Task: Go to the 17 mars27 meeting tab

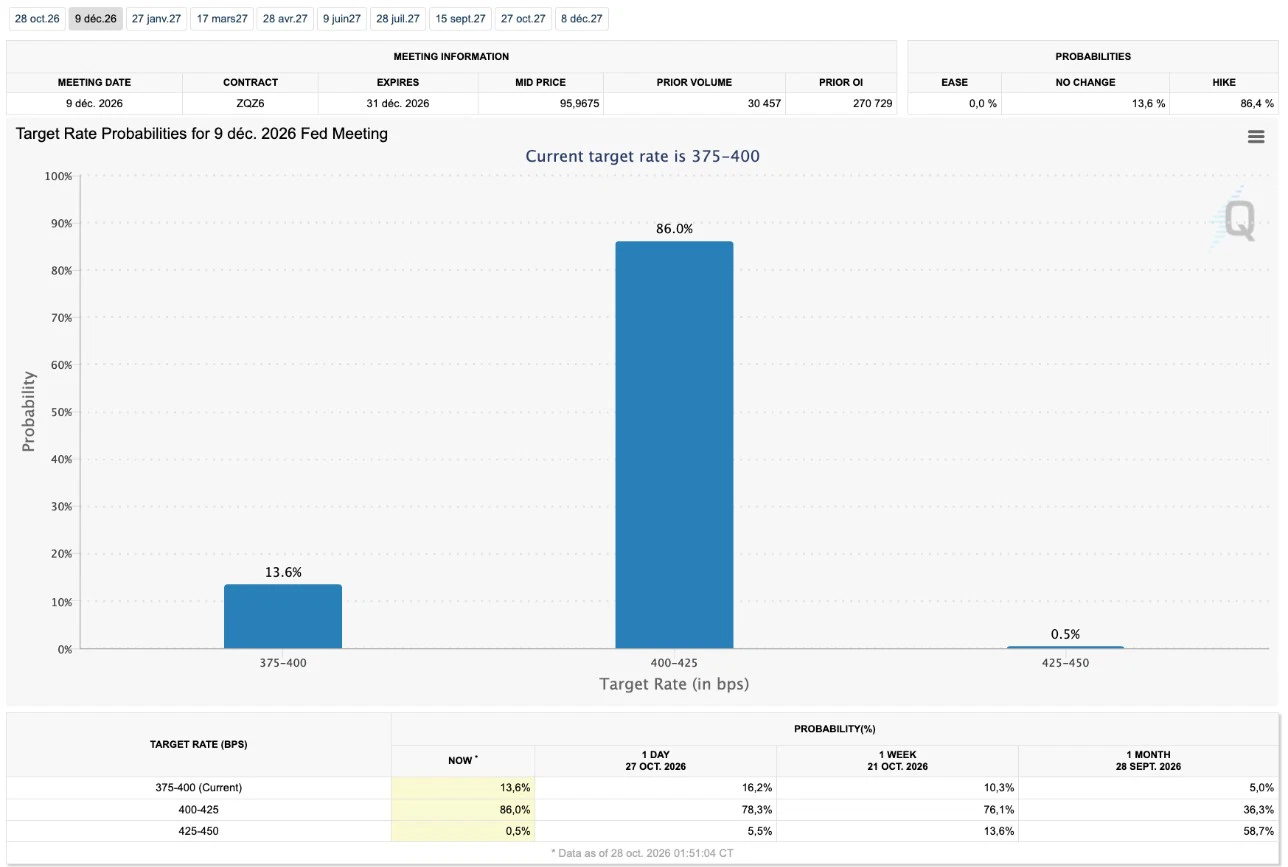Action: [x=222, y=19]
